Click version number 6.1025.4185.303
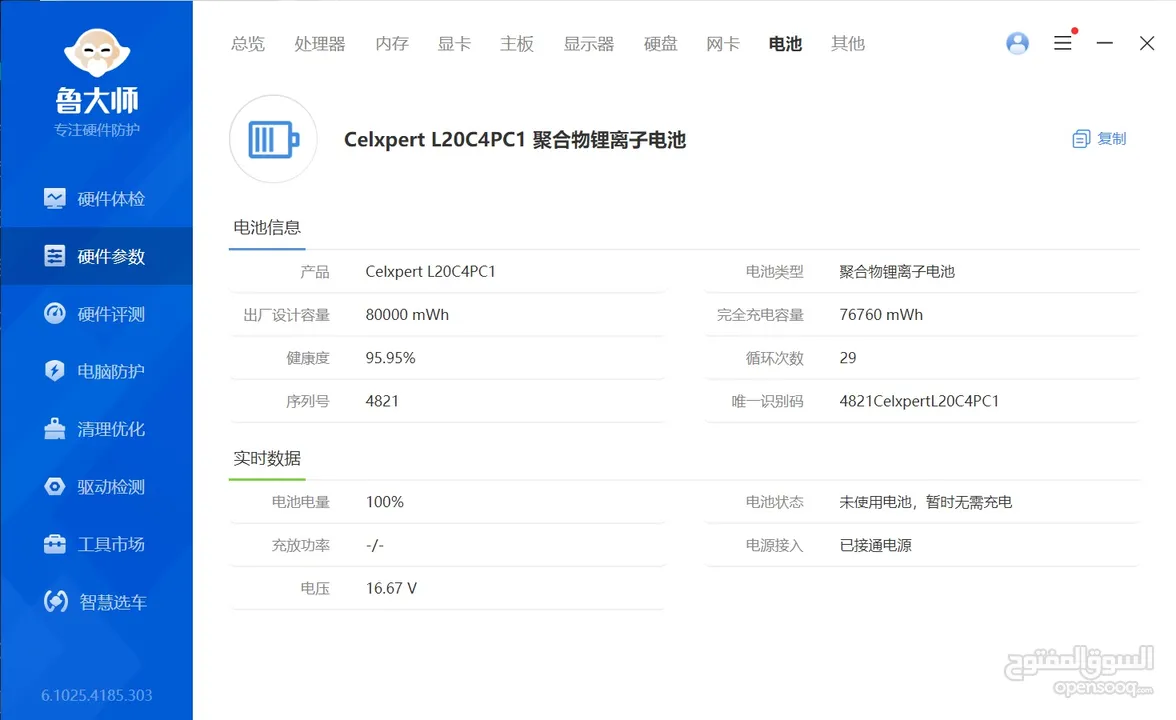The image size is (1176, 720). [x=97, y=695]
